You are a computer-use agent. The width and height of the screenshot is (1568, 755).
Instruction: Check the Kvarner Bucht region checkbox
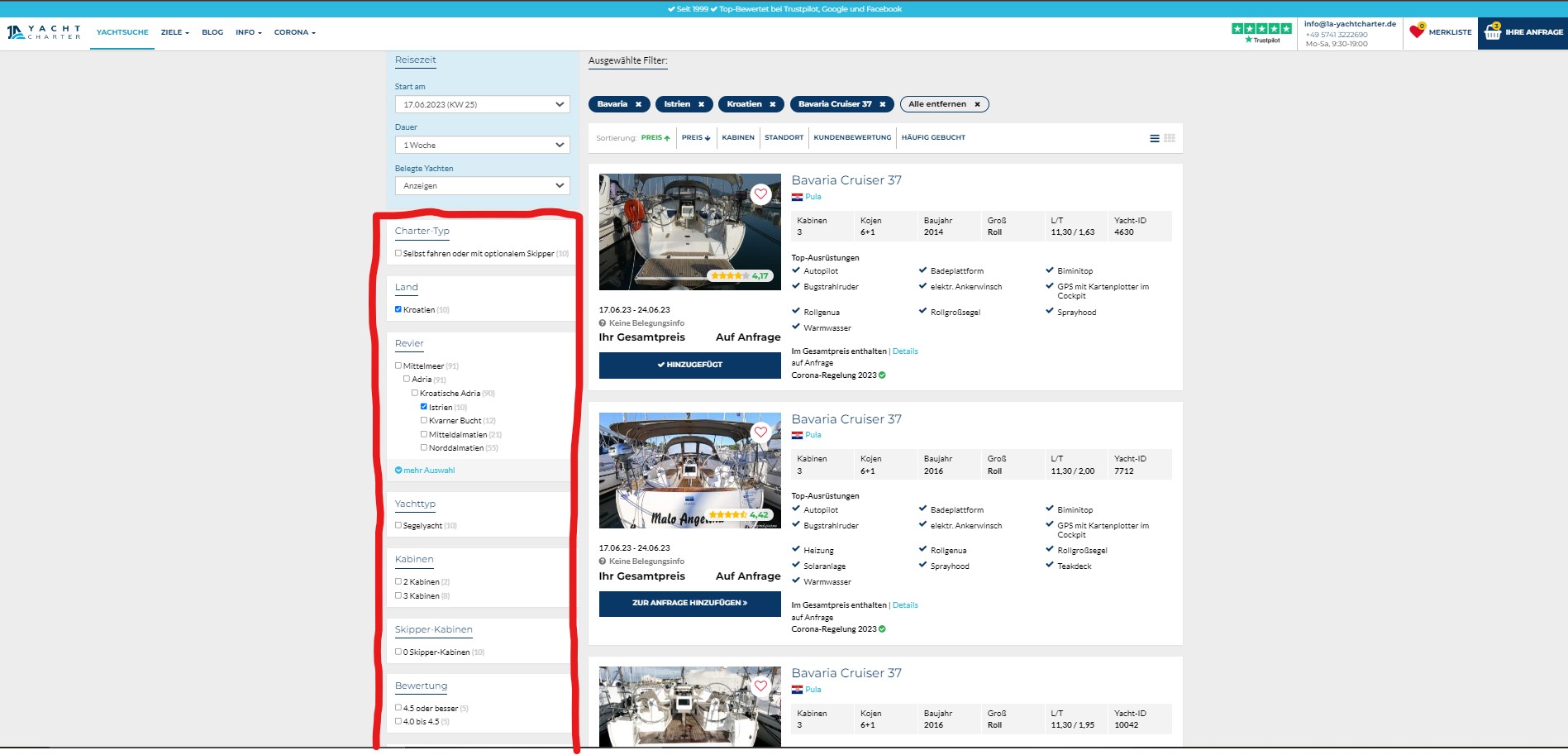point(424,420)
